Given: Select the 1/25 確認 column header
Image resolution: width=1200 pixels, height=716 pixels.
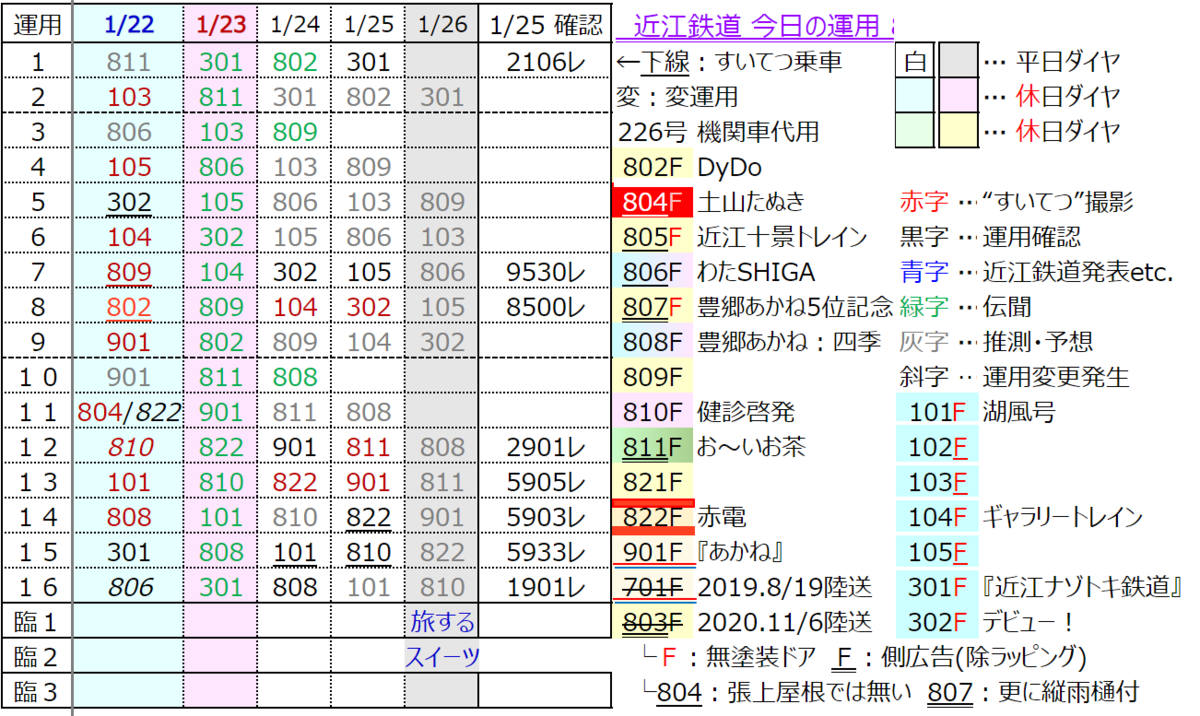Looking at the screenshot, I should tap(545, 25).
